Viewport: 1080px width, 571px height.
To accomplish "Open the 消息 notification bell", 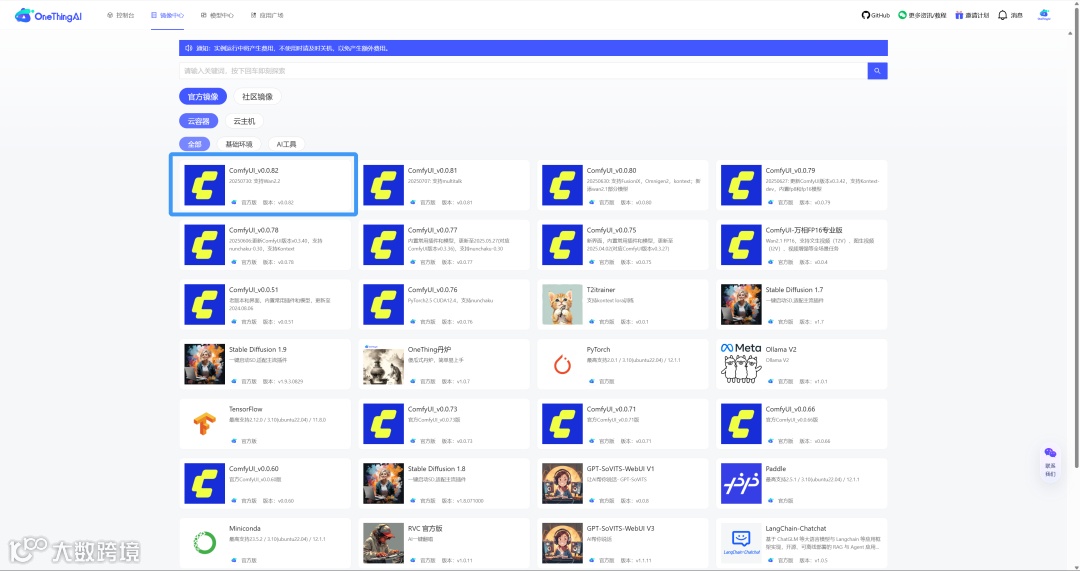I will (1010, 15).
